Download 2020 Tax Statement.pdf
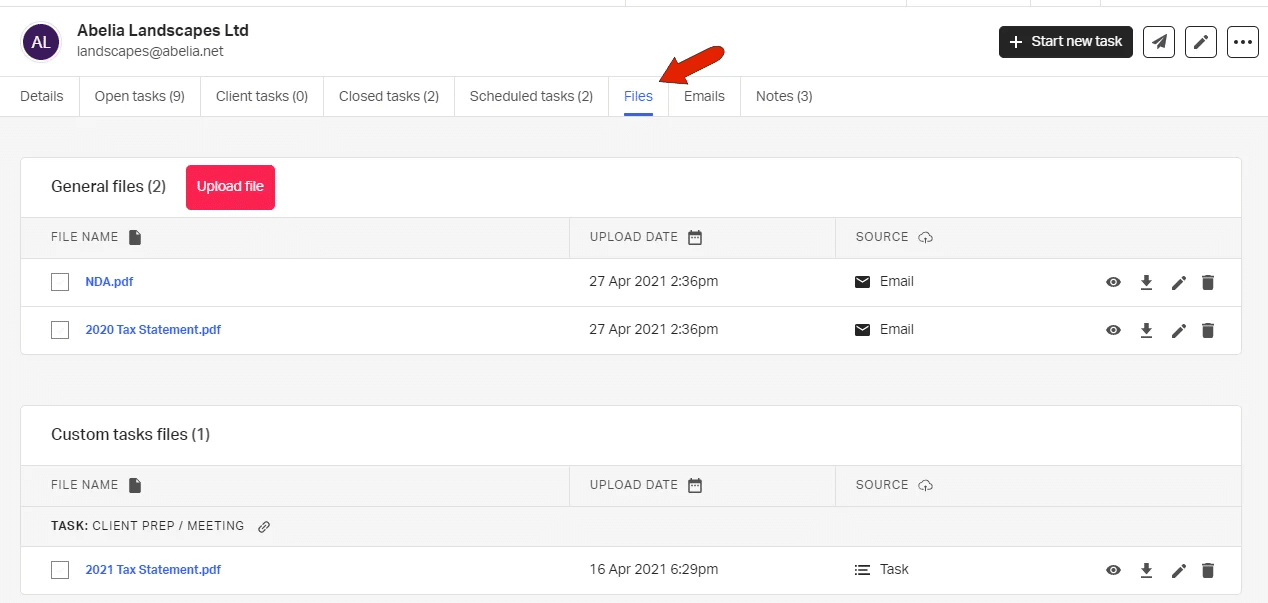The height and width of the screenshot is (603, 1268). [x=1145, y=330]
